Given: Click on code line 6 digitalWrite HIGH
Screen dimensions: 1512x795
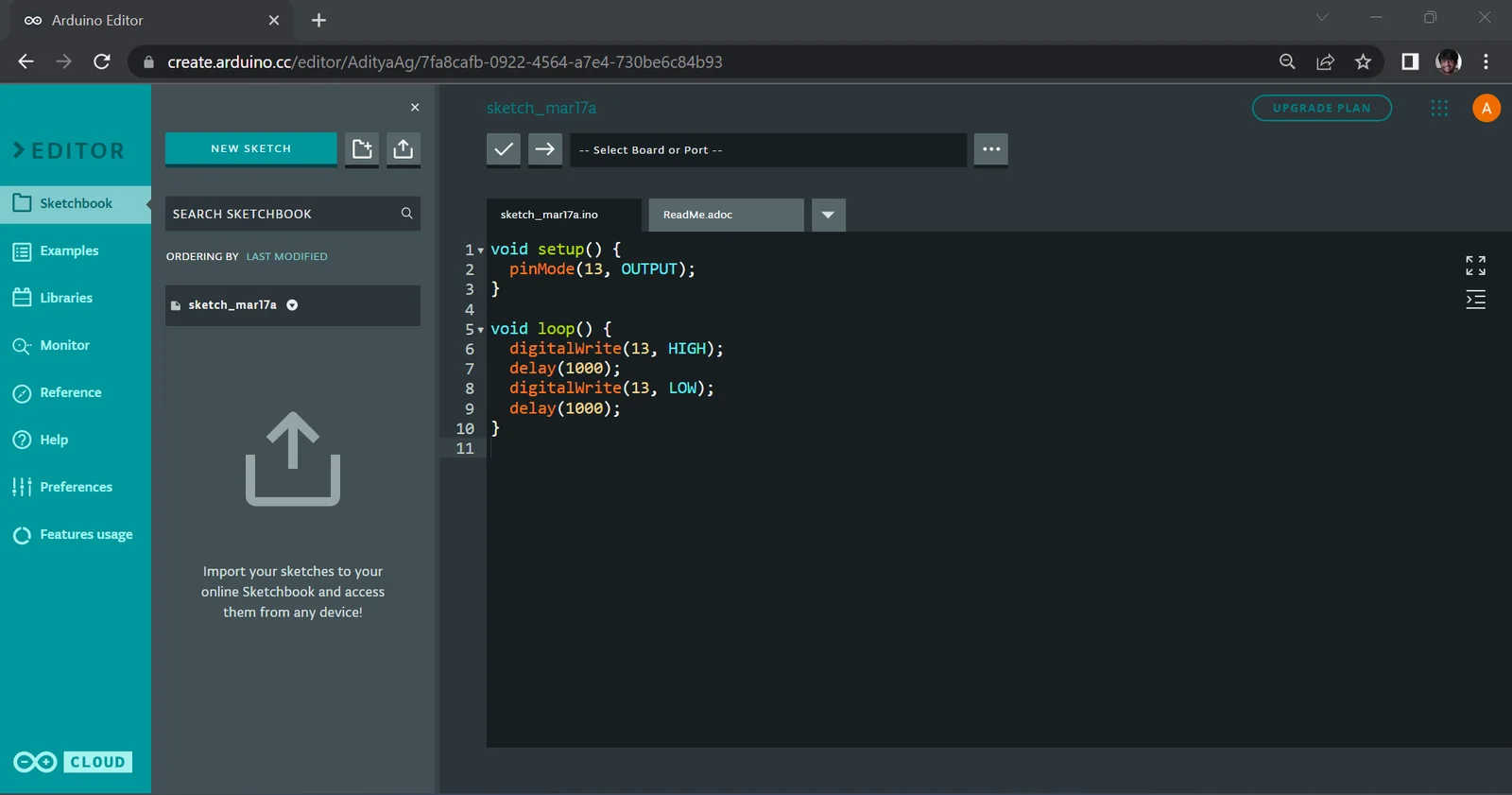Looking at the screenshot, I should pos(616,349).
